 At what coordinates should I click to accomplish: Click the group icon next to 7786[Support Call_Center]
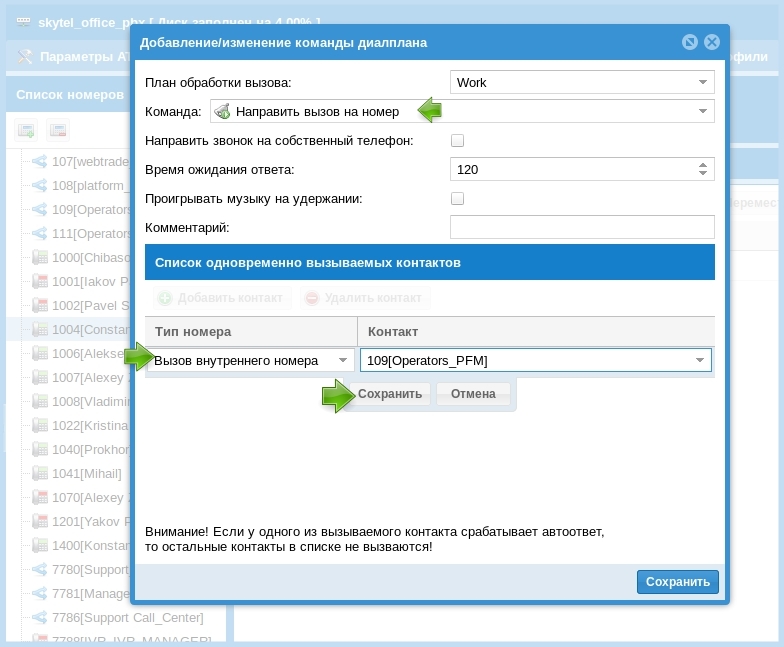(x=41, y=617)
